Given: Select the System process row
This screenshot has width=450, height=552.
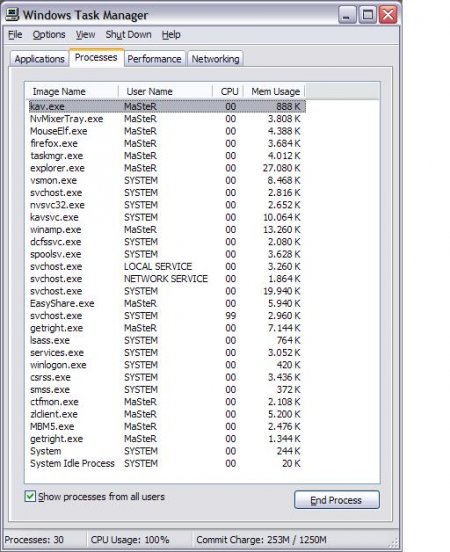Looking at the screenshot, I should point(167,451).
